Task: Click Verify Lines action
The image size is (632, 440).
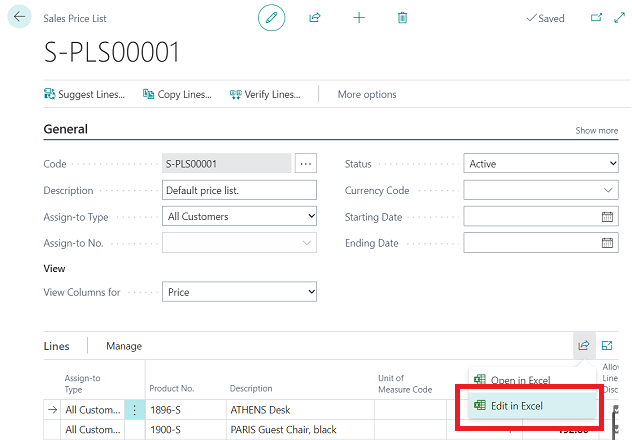Action: pos(265,94)
